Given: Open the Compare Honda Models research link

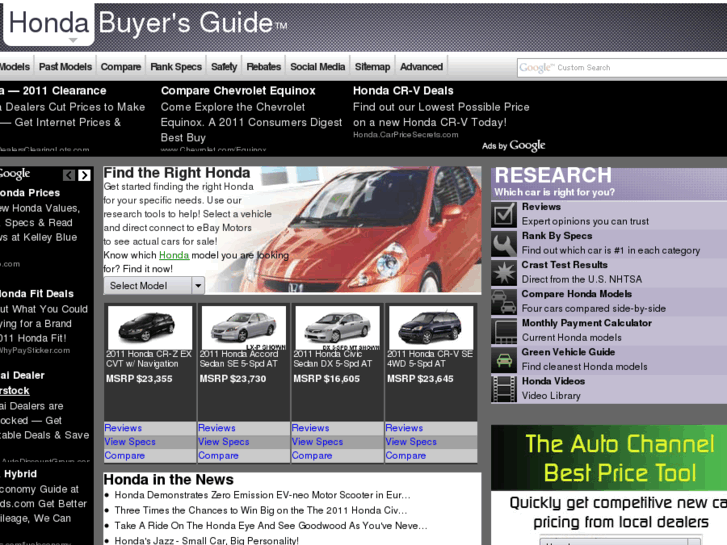Looking at the screenshot, I should 576,294.
